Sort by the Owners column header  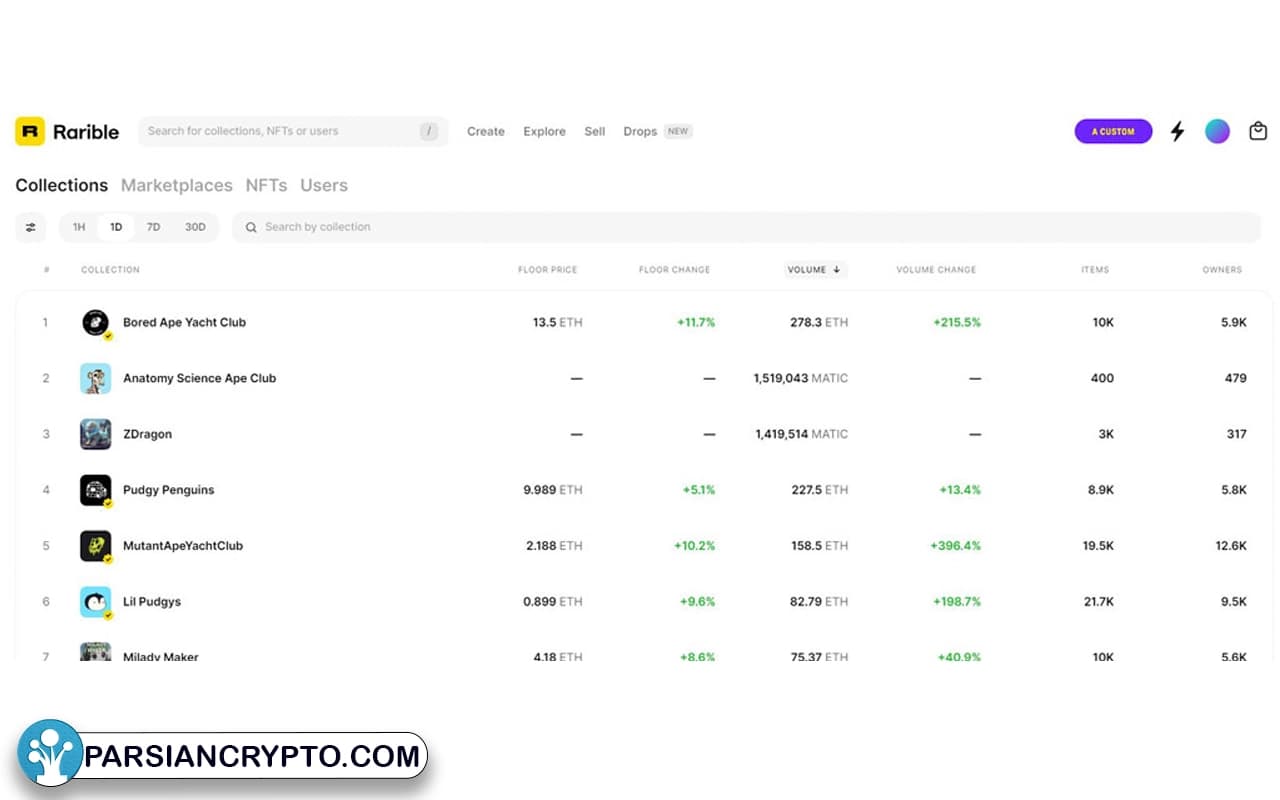(1222, 270)
